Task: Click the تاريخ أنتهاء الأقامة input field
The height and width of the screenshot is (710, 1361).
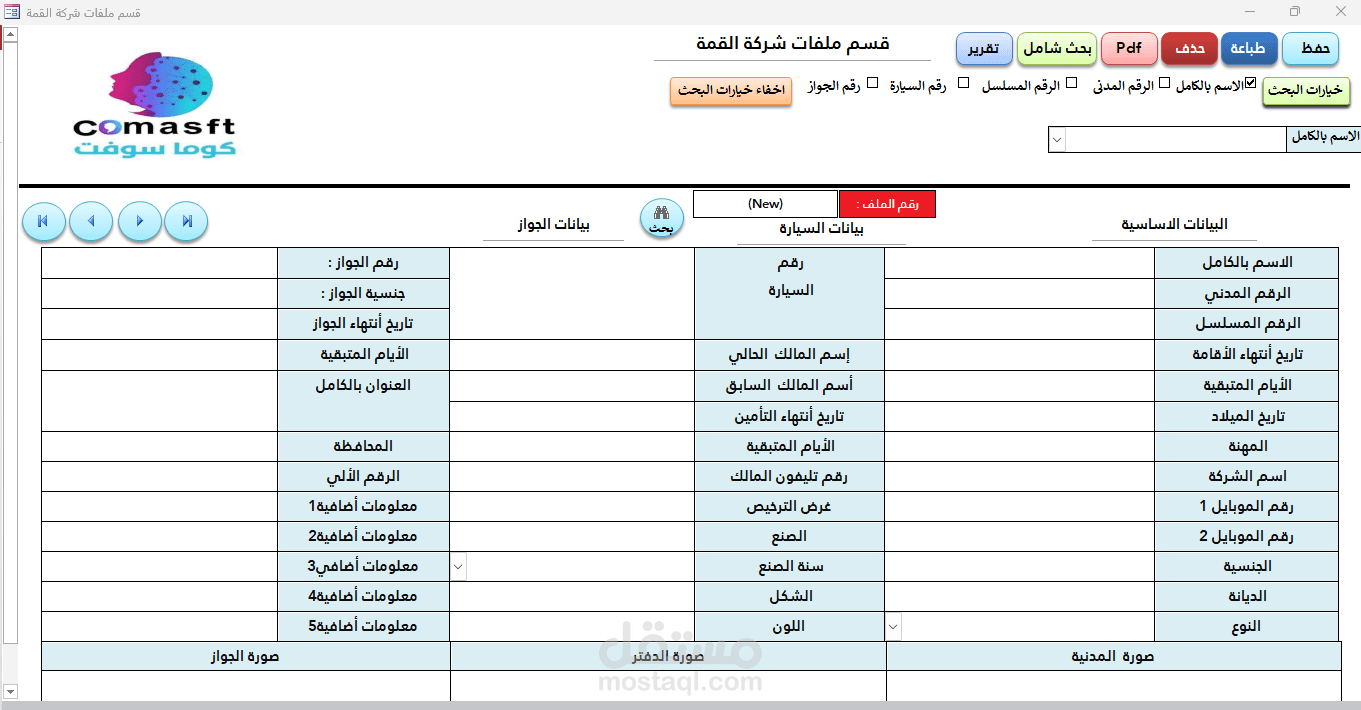Action: tap(1019, 355)
